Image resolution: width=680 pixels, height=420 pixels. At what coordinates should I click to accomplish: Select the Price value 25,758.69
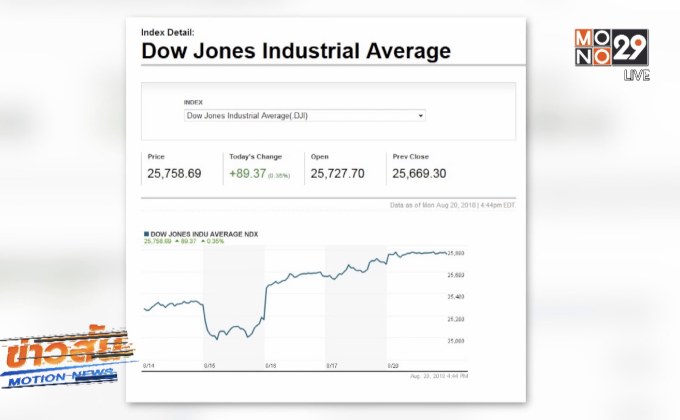[x=174, y=174]
